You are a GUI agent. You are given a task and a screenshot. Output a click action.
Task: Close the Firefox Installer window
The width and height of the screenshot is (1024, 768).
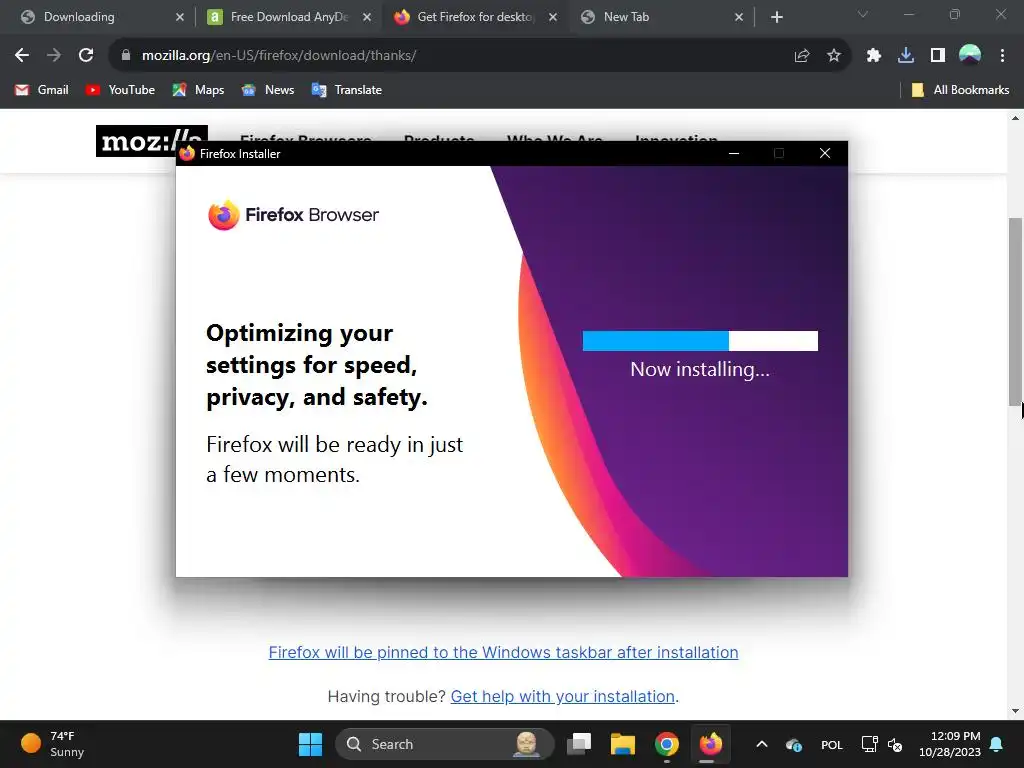tap(825, 153)
